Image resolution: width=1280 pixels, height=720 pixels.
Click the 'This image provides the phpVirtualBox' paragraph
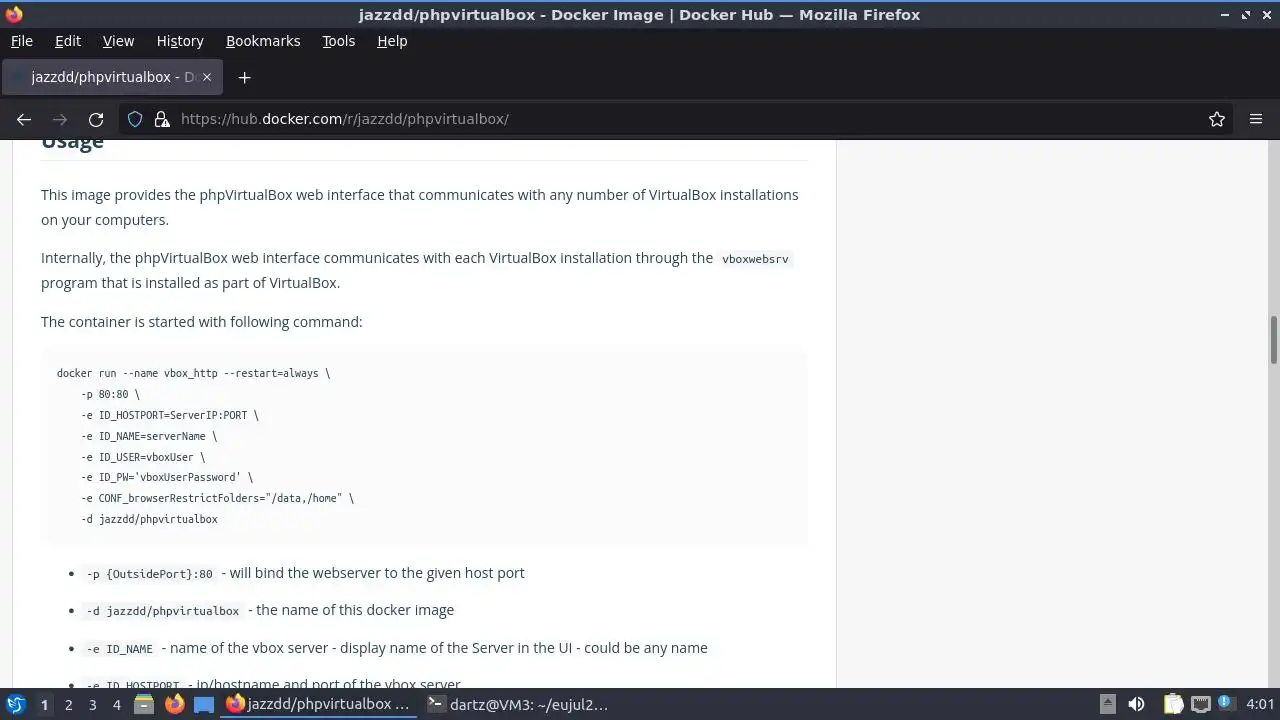(420, 207)
